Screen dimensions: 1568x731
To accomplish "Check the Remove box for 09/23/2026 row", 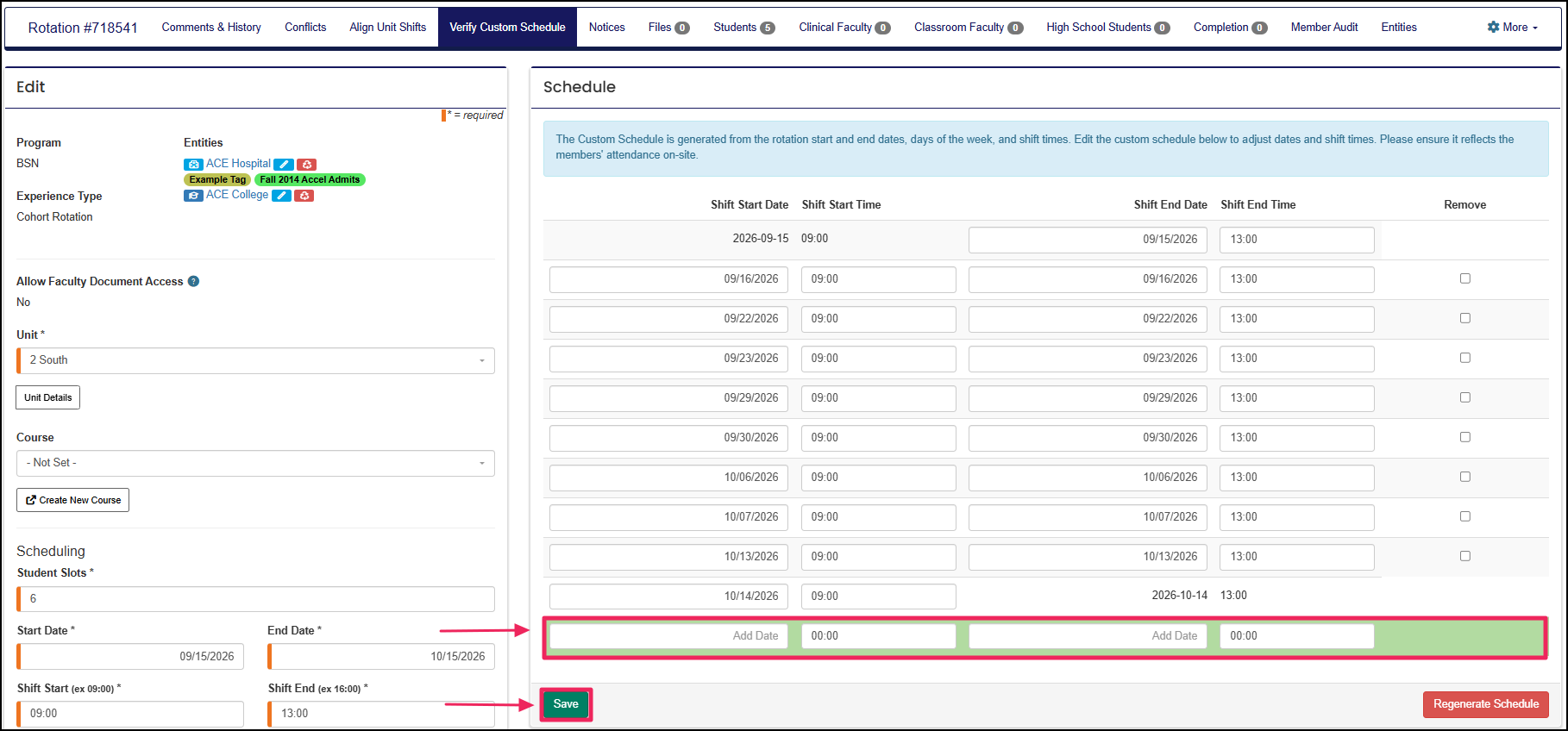I will [x=1465, y=358].
